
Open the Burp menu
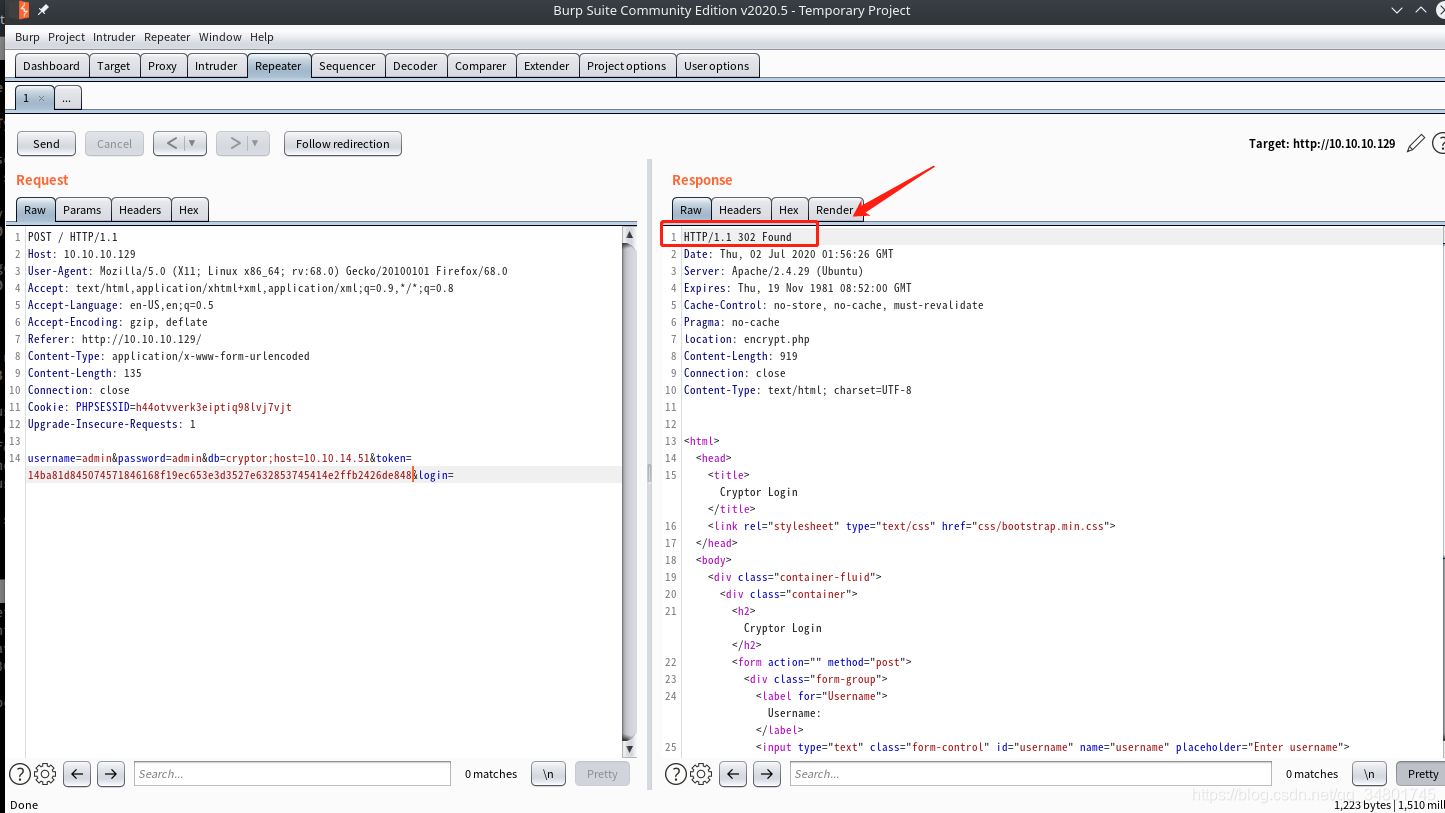pyautogui.click(x=27, y=37)
